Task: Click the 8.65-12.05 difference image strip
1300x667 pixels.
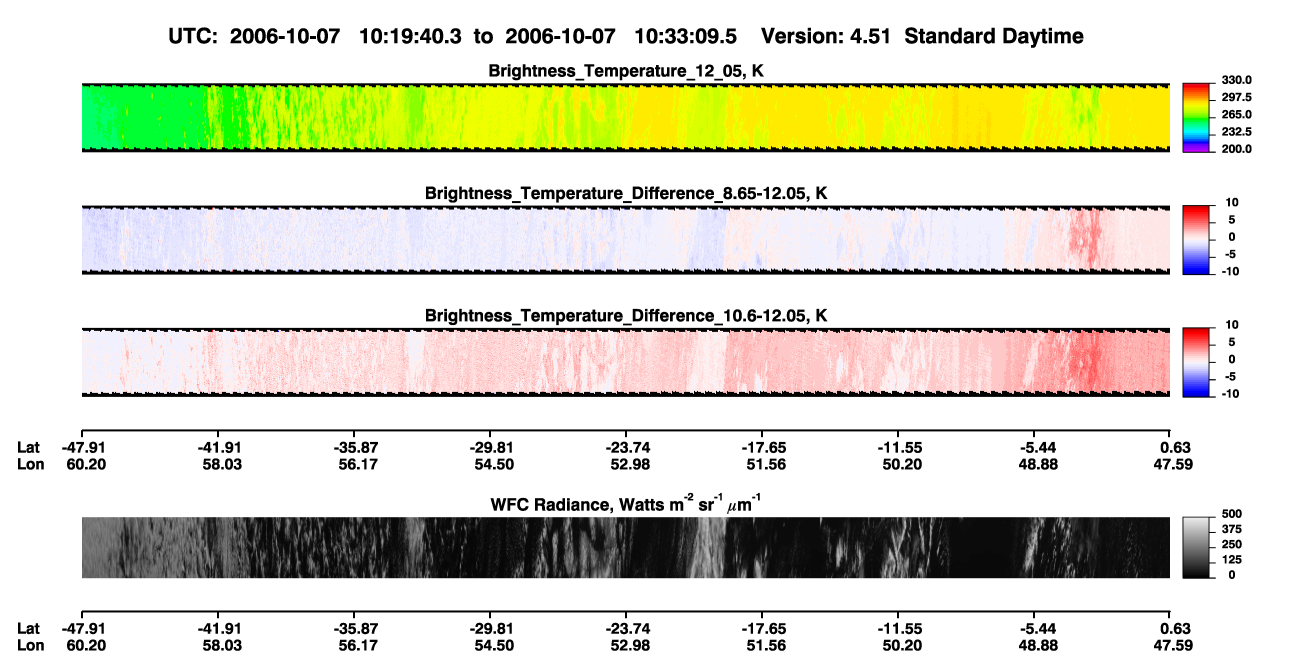Action: point(626,239)
